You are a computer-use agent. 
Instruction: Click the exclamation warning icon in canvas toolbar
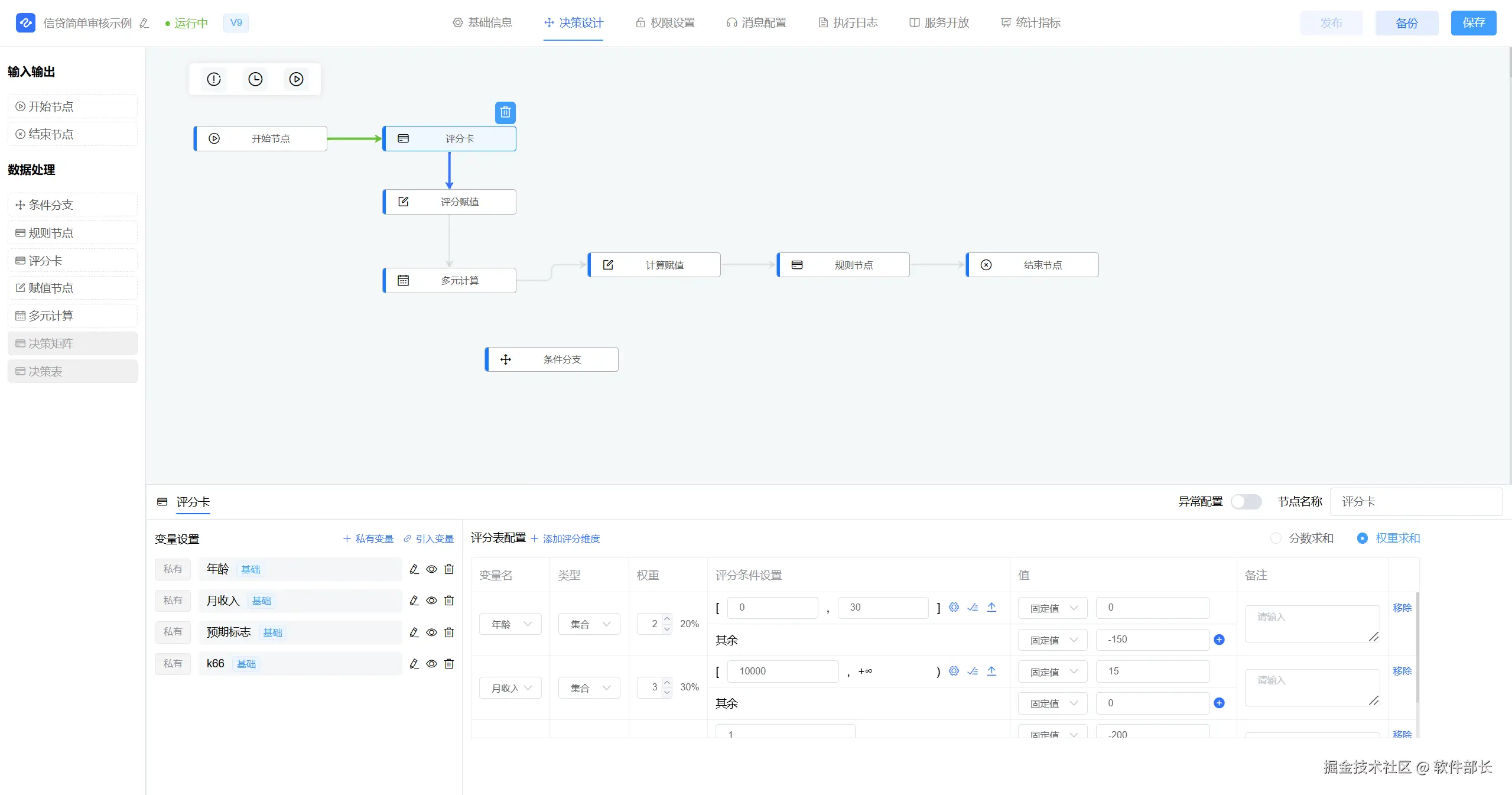[214, 79]
